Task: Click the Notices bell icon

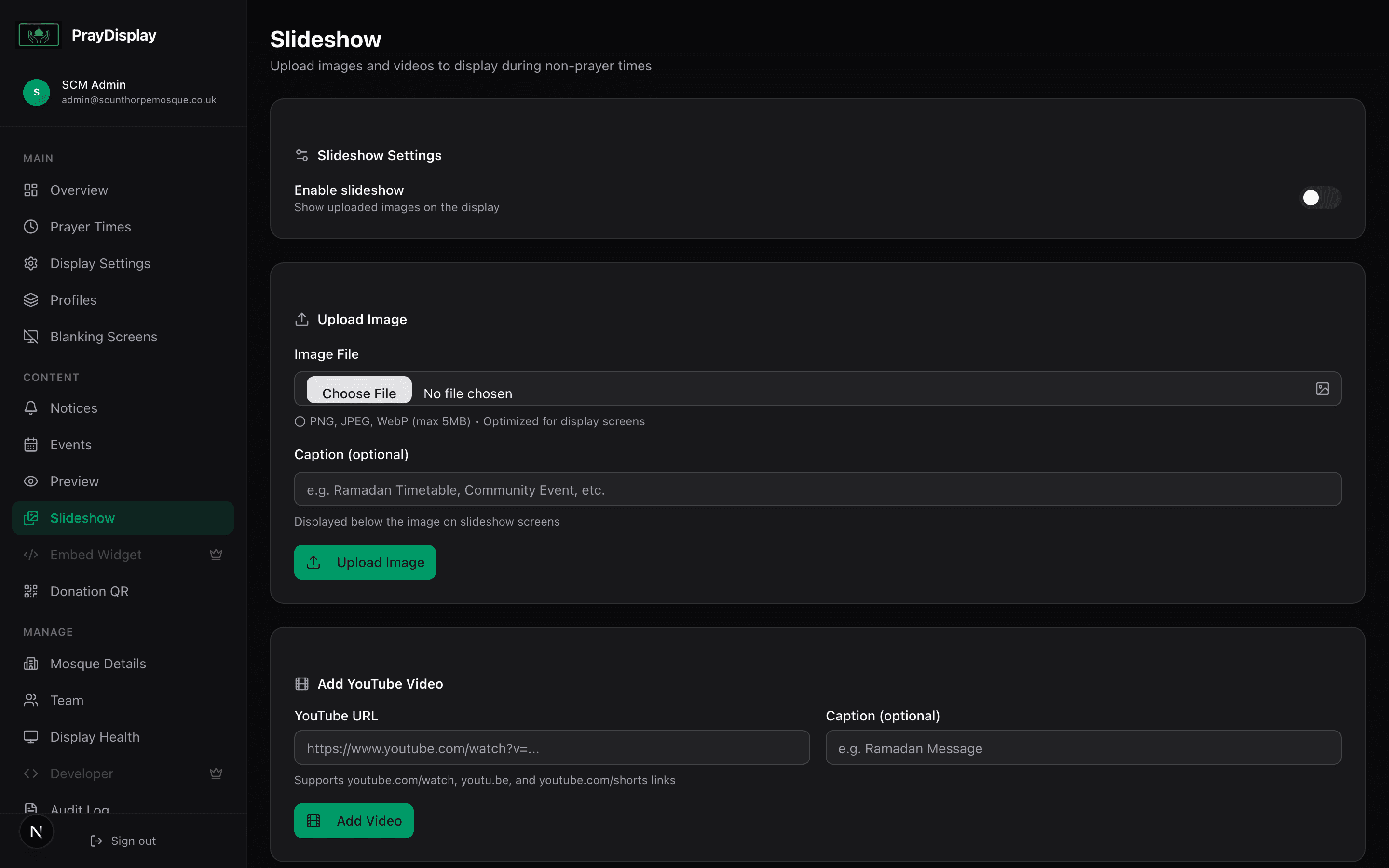Action: point(30,407)
